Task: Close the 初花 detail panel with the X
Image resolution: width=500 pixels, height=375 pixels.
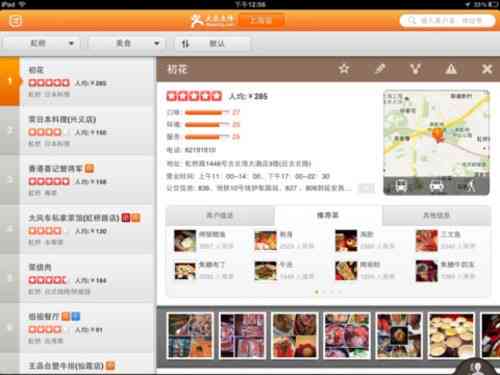Action: [487, 69]
